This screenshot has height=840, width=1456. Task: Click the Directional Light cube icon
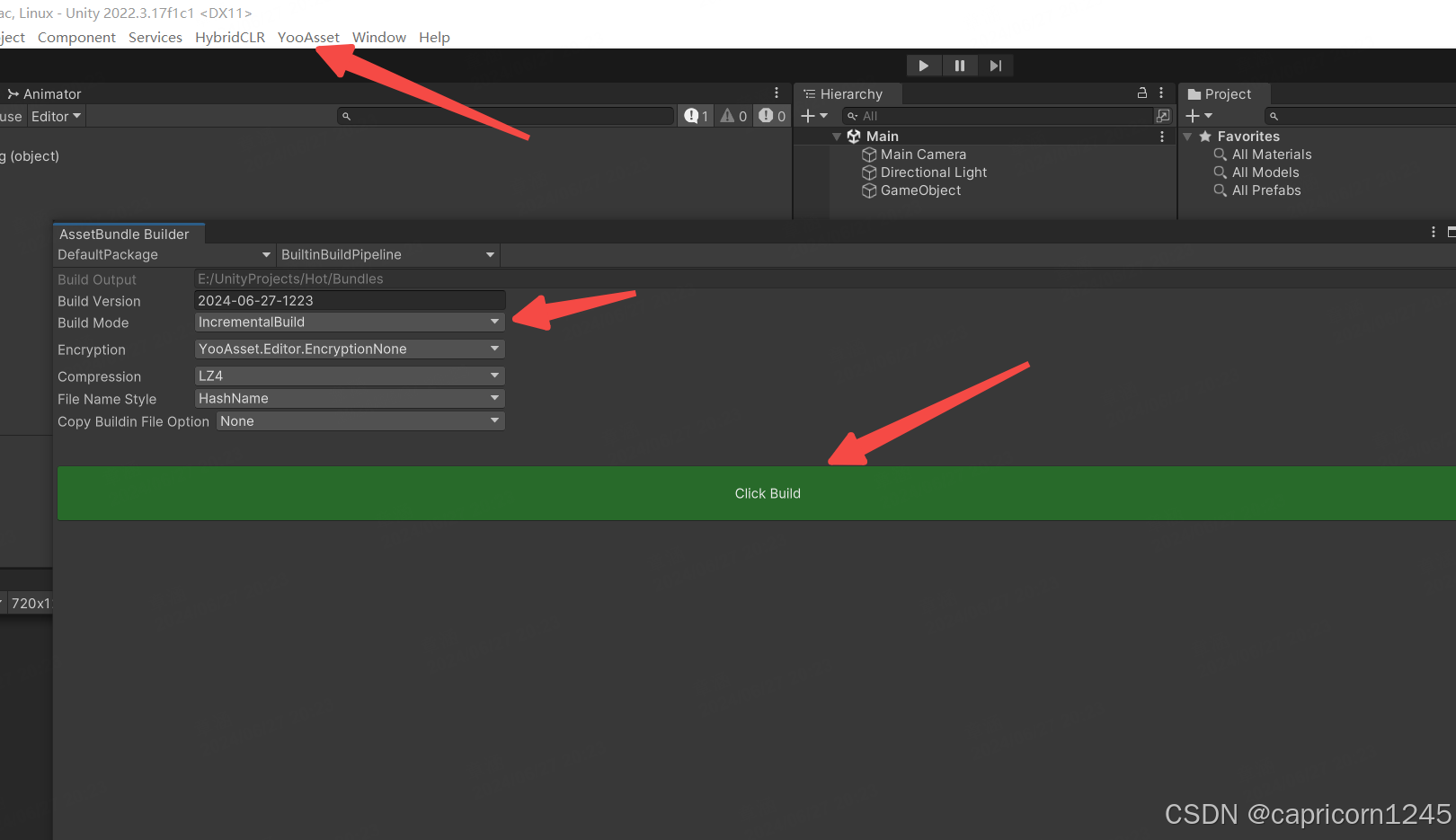(869, 172)
